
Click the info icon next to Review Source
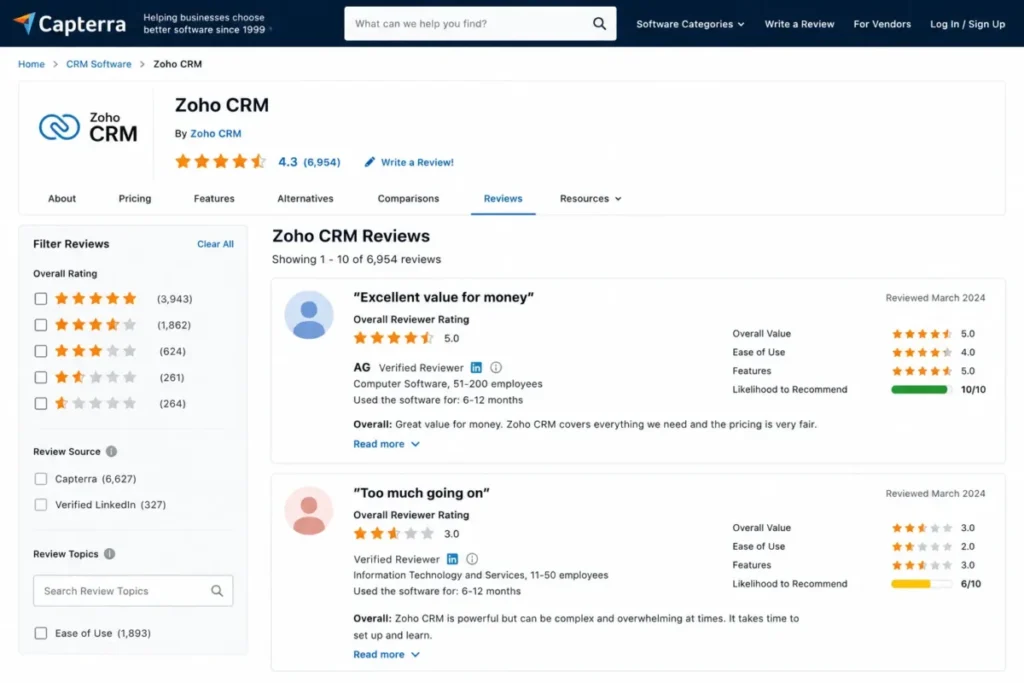[112, 451]
